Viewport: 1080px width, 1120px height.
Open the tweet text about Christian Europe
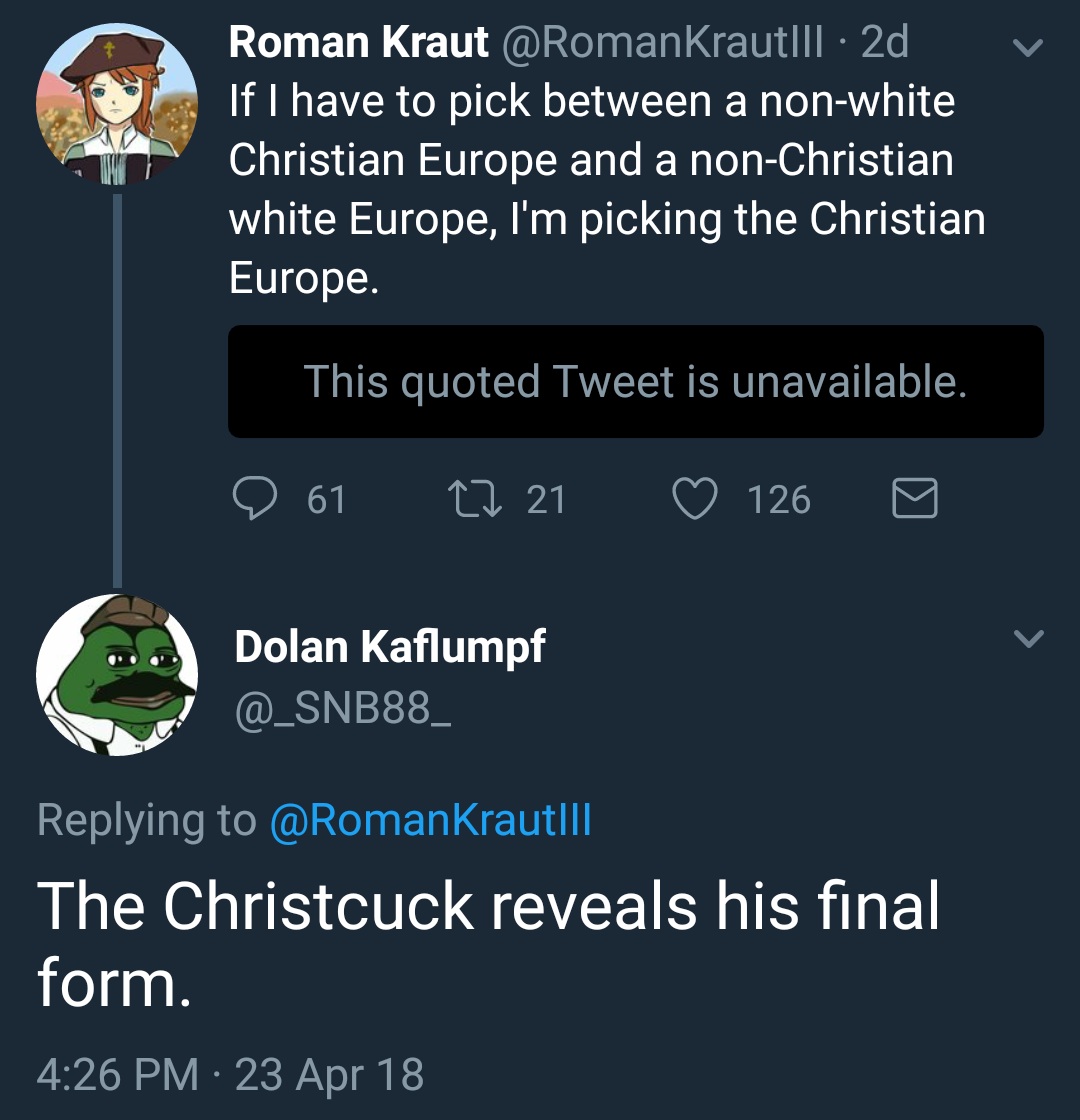pyautogui.click(x=607, y=189)
